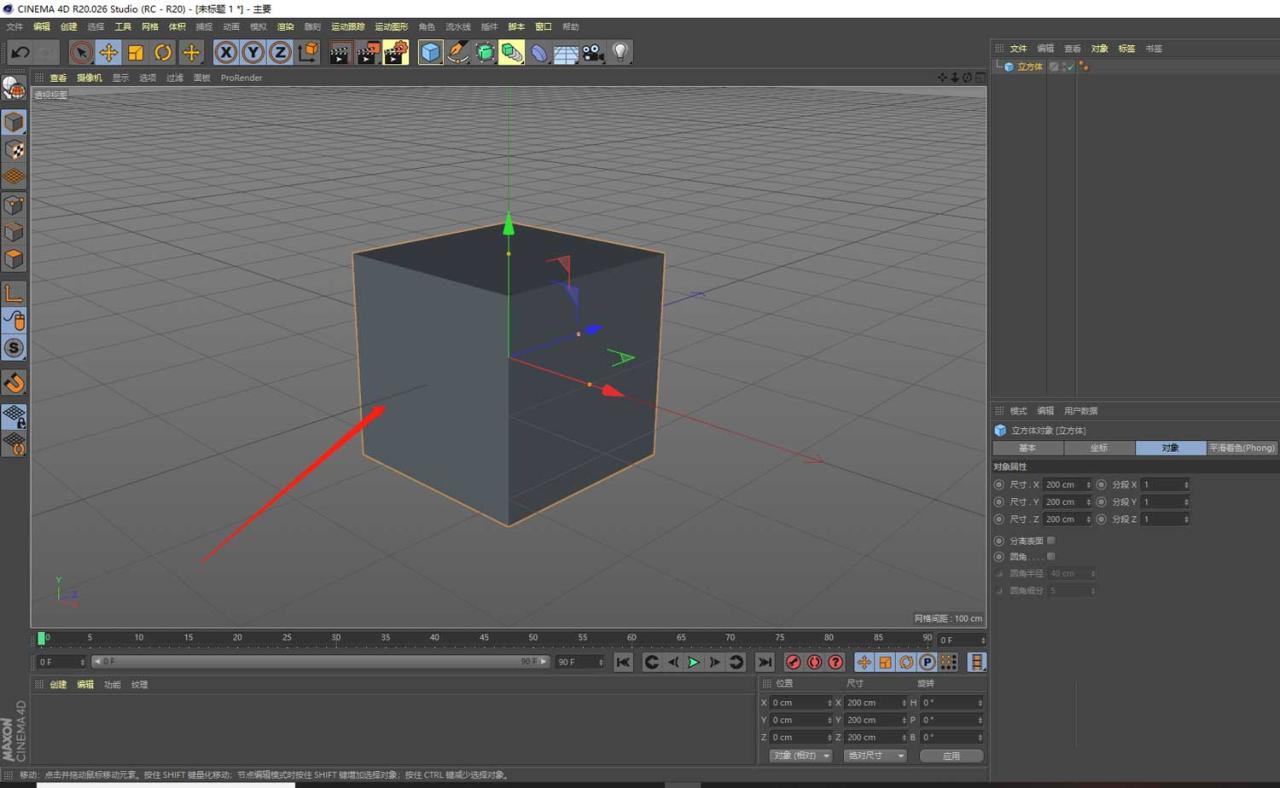Select the Rotate tool in the toolbar
This screenshot has width=1280, height=788.
click(163, 52)
